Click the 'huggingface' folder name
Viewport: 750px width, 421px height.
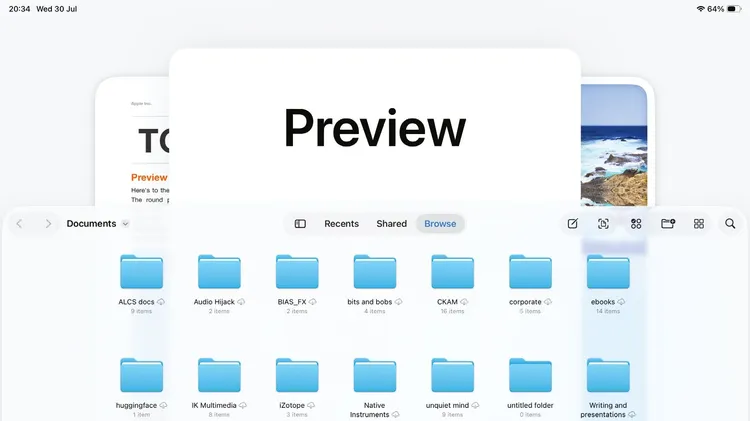coord(136,405)
